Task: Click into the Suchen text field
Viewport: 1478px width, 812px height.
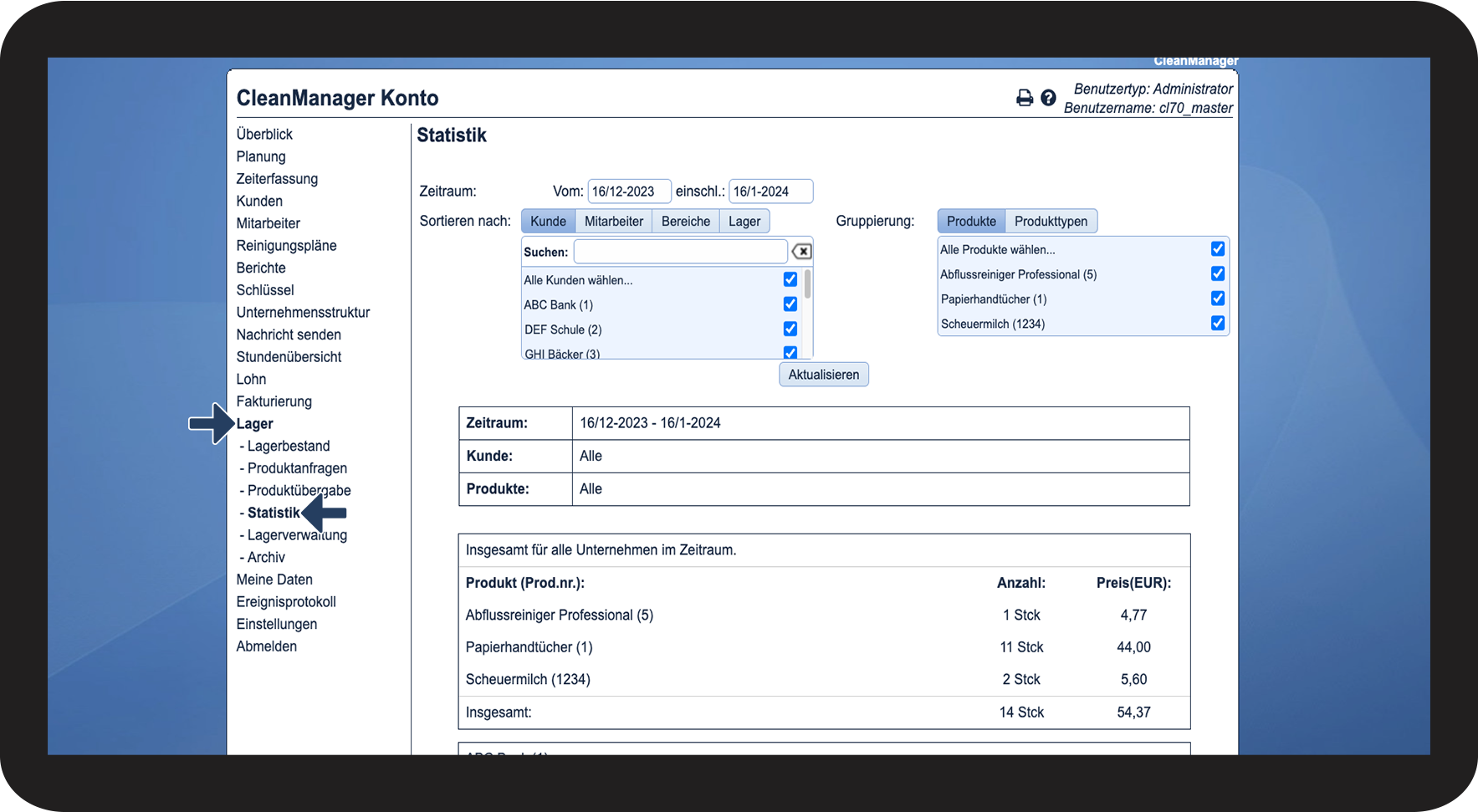Action: (679, 252)
